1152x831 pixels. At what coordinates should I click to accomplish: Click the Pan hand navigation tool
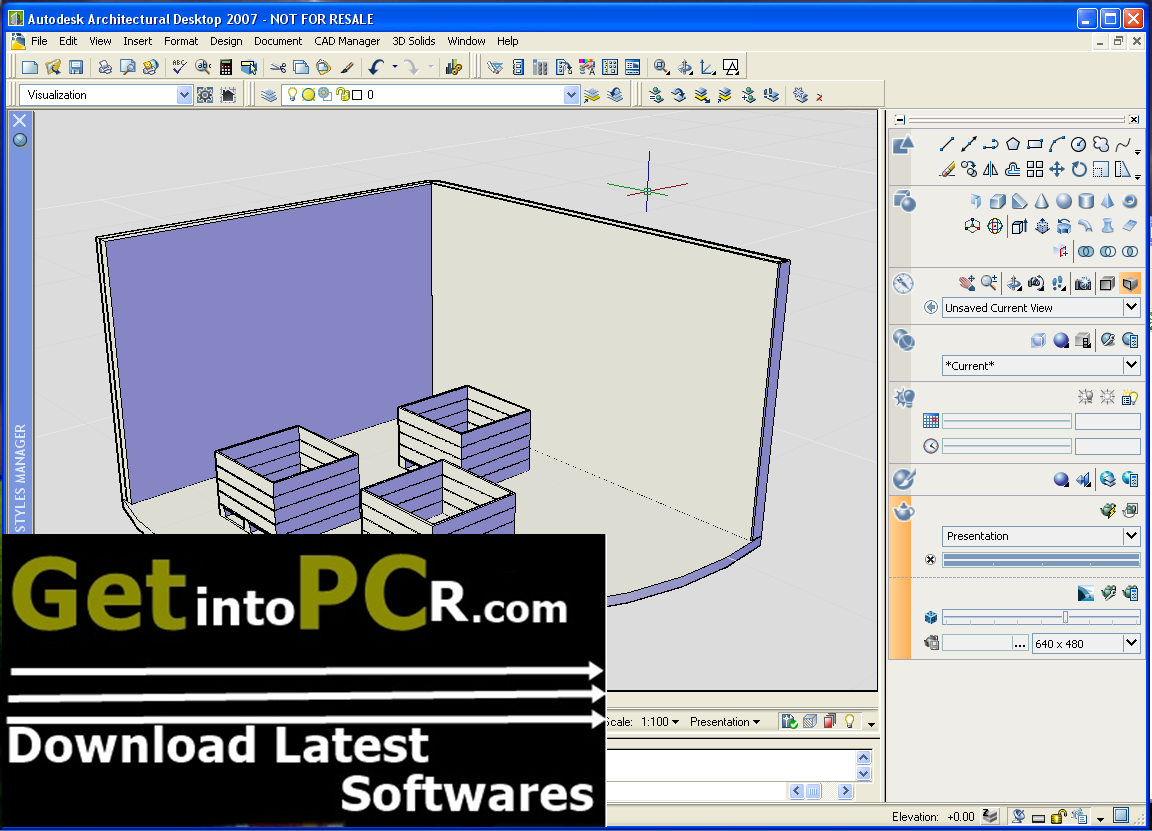(967, 283)
